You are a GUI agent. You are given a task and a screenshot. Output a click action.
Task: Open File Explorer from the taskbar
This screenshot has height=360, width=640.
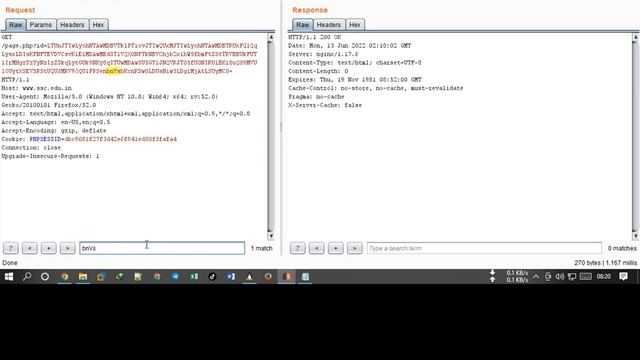(83, 277)
